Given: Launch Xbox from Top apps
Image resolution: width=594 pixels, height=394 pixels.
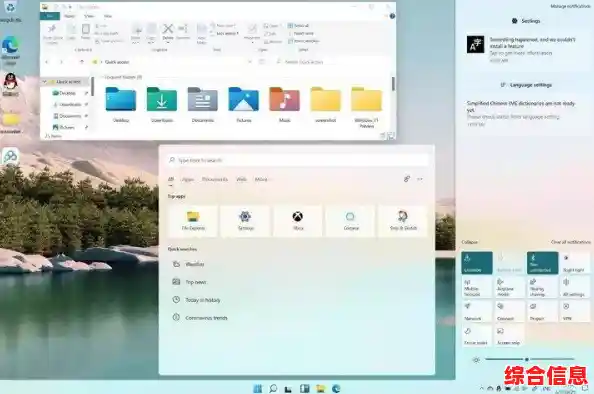Looking at the screenshot, I should click(298, 221).
